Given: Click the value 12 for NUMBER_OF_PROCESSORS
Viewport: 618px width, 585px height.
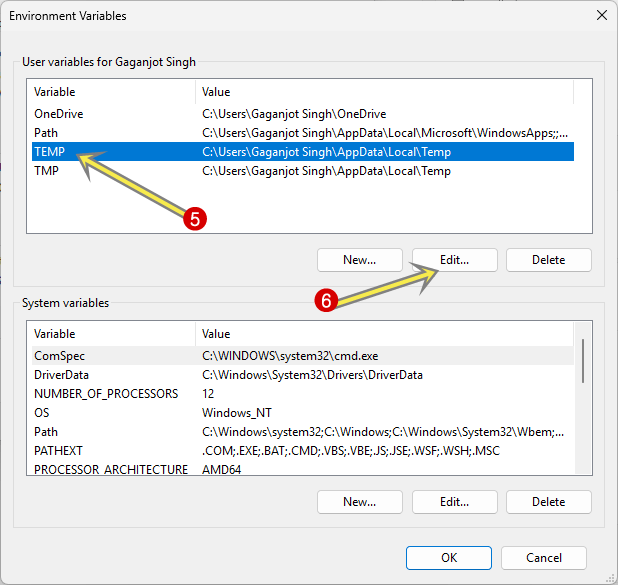Looking at the screenshot, I should pyautogui.click(x=208, y=393).
